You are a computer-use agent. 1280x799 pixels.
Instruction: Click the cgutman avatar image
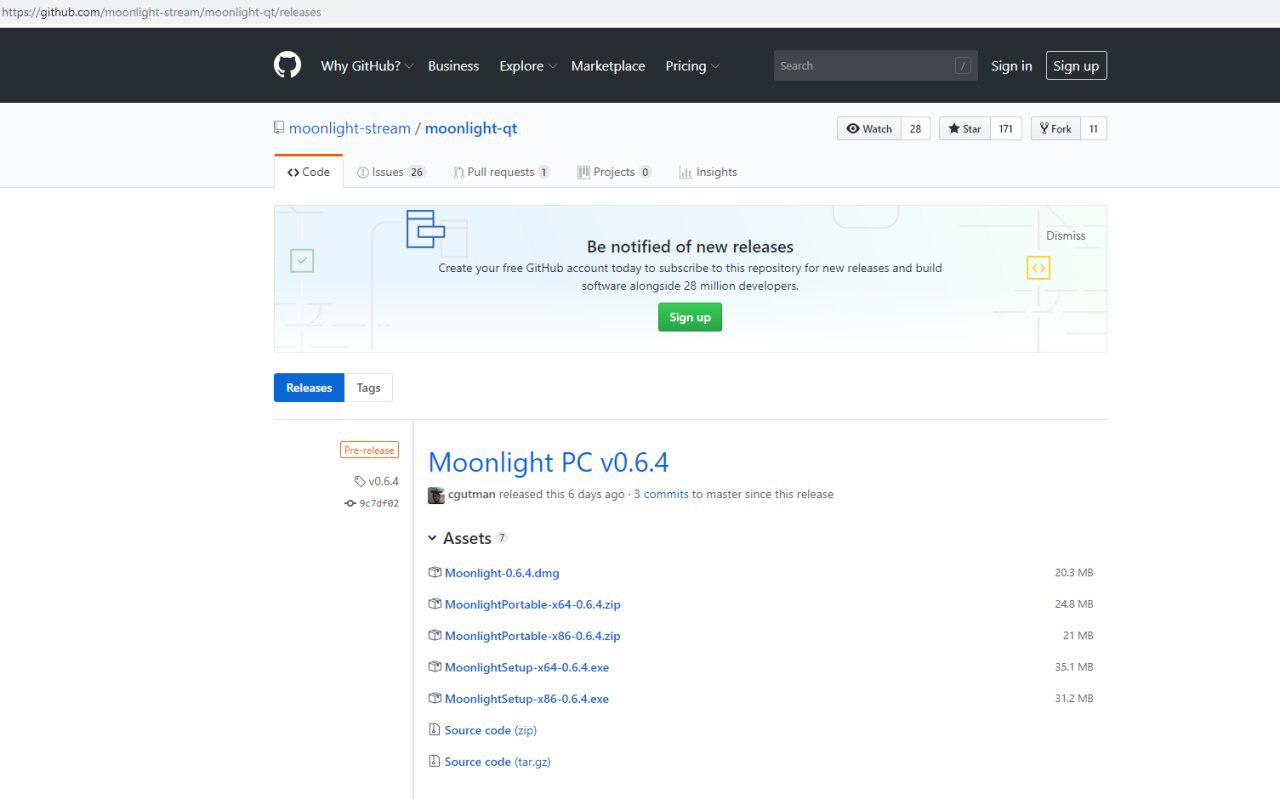pyautogui.click(x=436, y=495)
